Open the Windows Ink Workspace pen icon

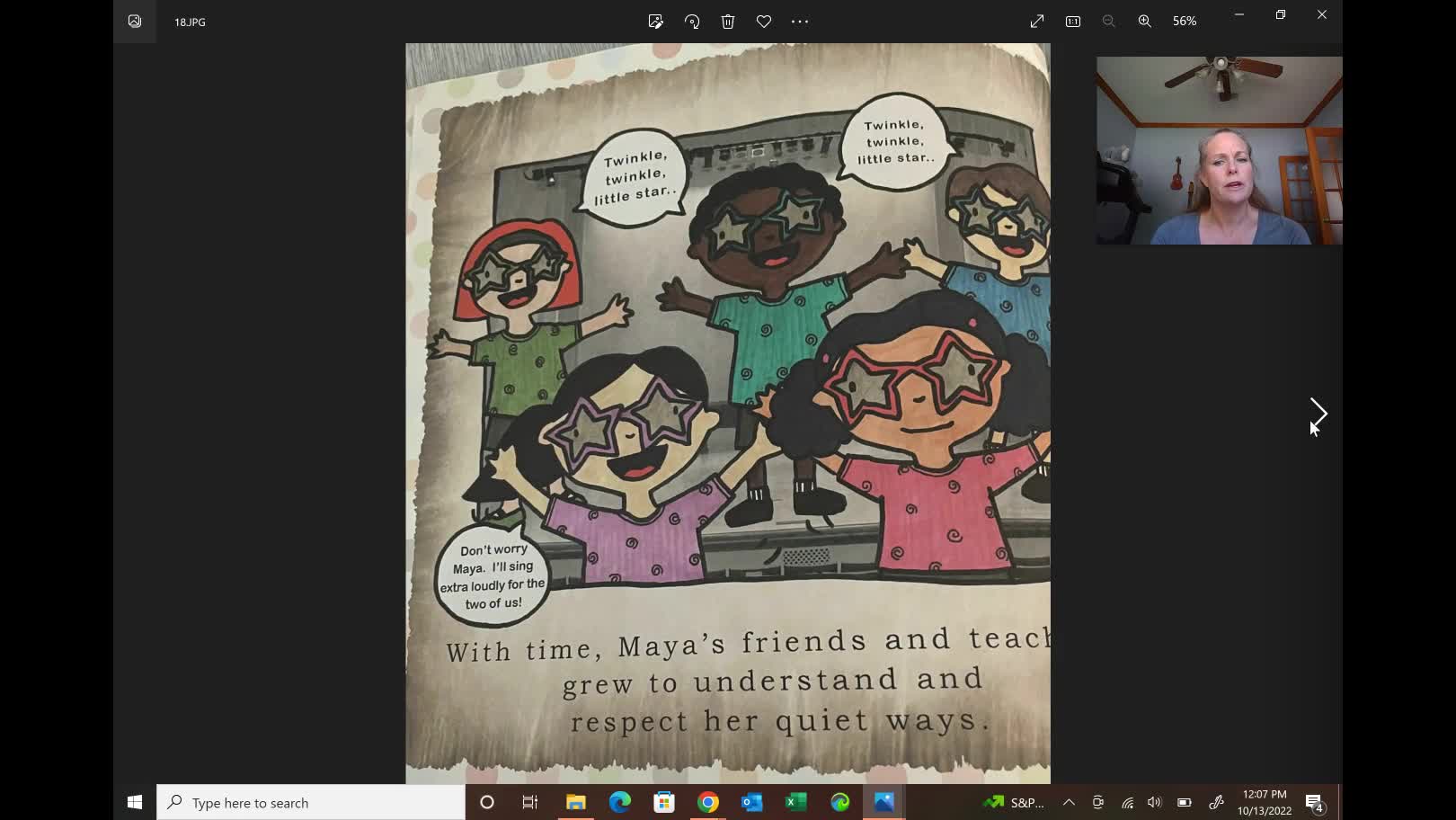[1216, 802]
